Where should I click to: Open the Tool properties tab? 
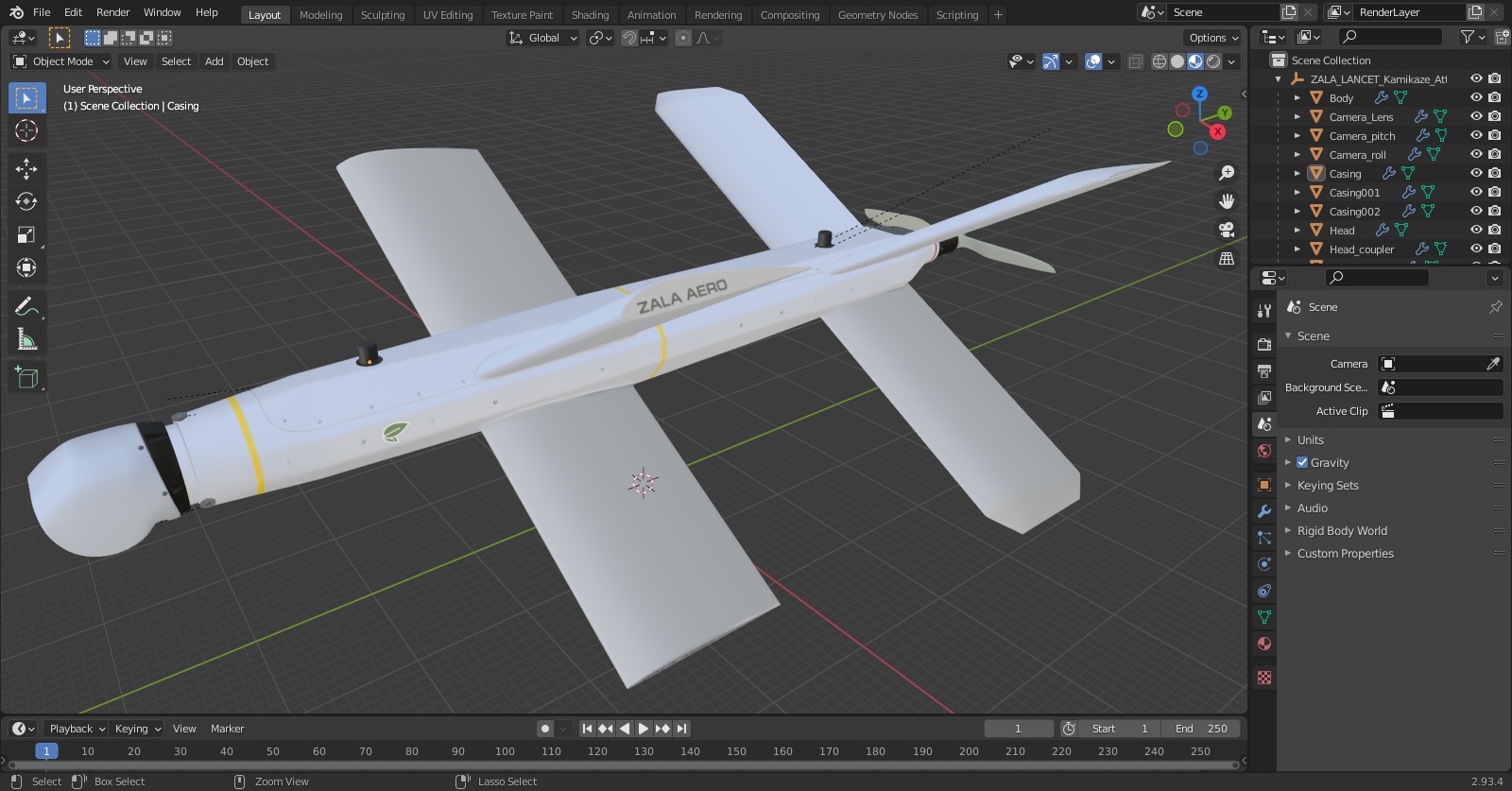pos(1264,311)
